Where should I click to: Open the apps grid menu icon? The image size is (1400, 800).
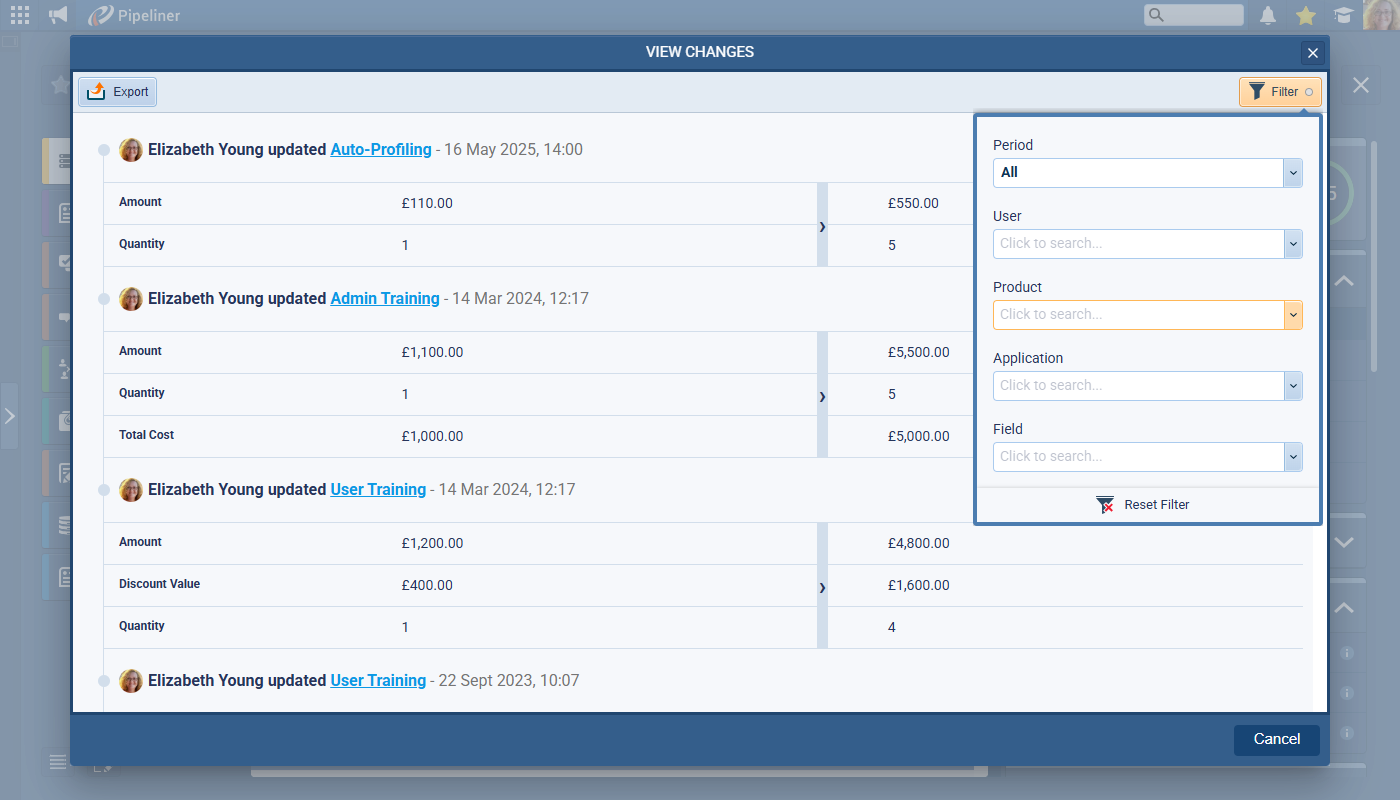20,15
